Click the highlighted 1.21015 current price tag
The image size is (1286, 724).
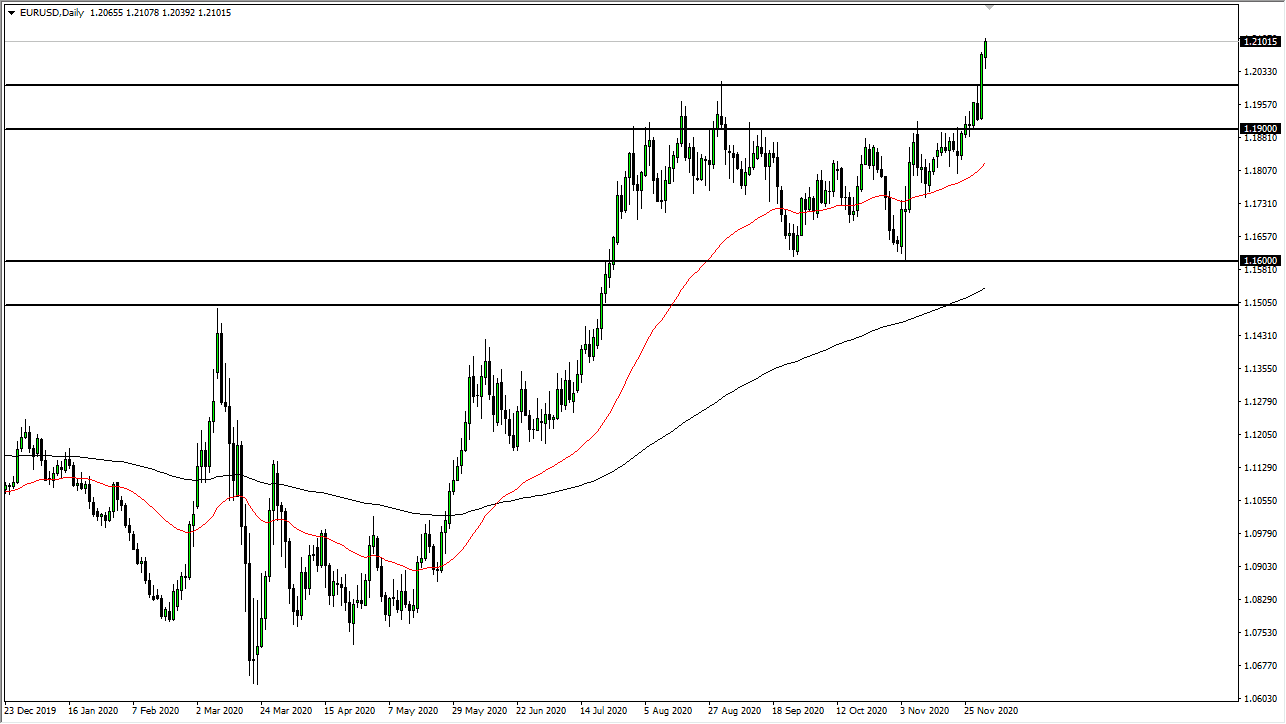(x=1258, y=42)
